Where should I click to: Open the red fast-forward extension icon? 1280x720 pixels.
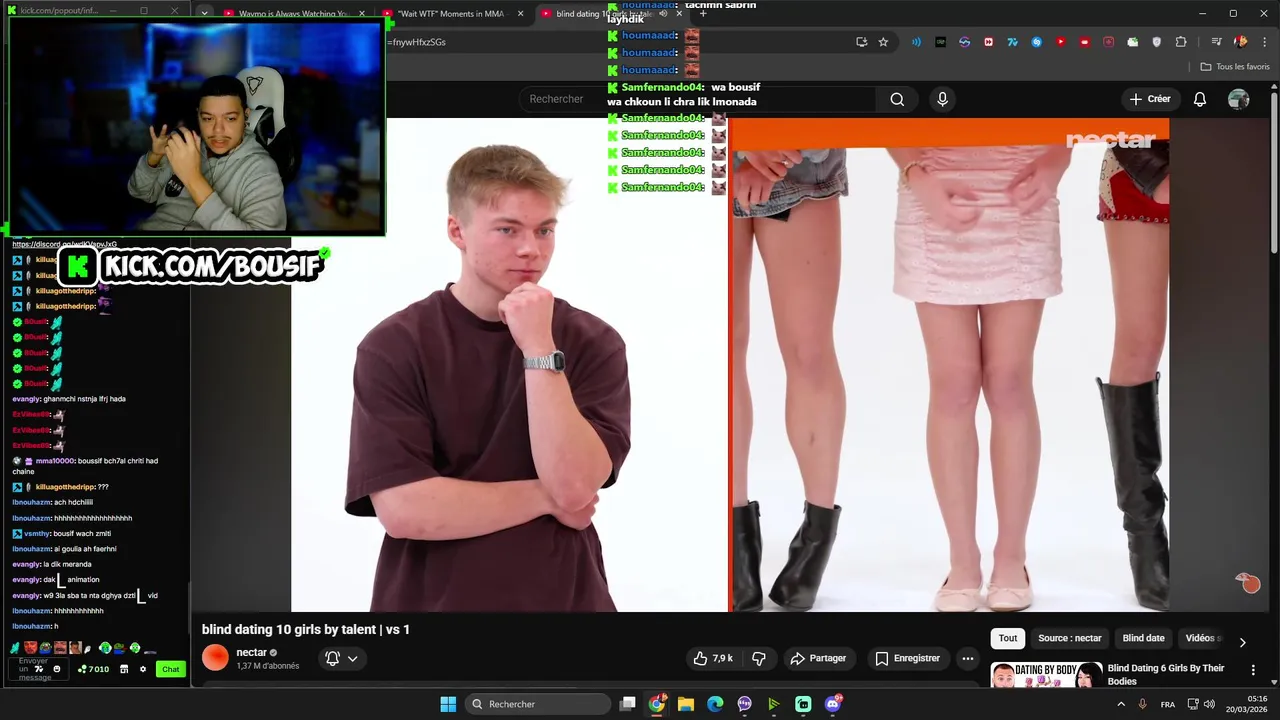(x=988, y=42)
